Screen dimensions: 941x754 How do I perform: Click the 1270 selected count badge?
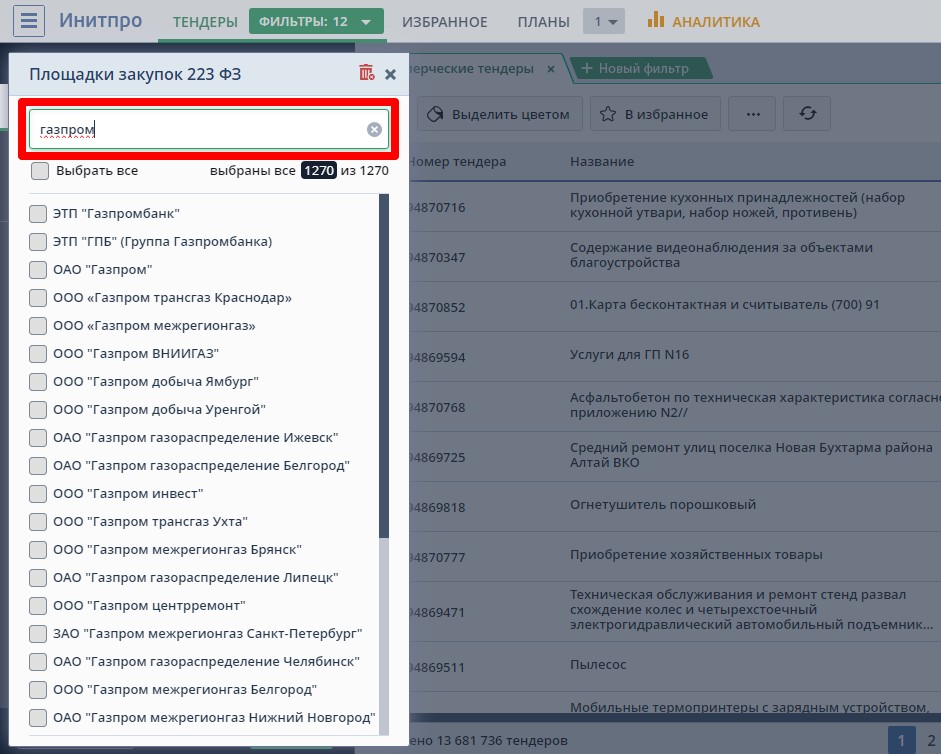coord(319,170)
